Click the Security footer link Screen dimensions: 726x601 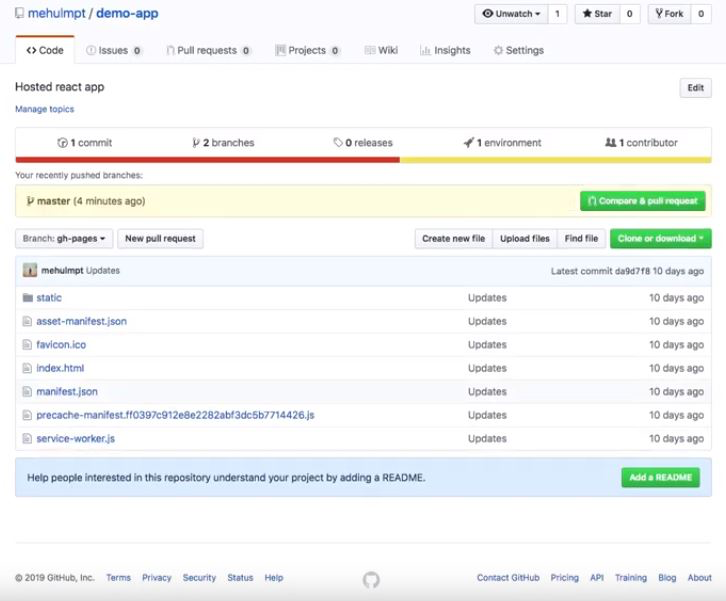click(199, 578)
